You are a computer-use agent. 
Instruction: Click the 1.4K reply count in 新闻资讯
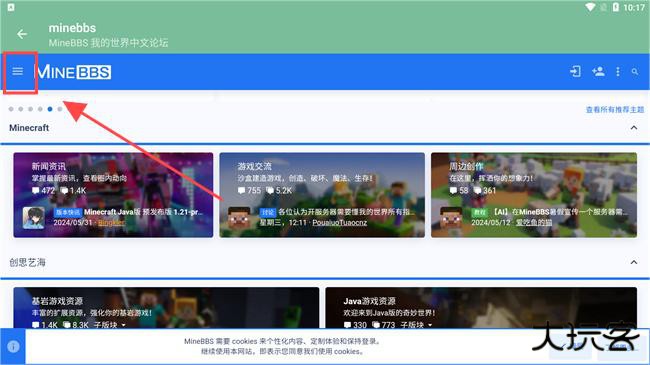pyautogui.click(x=78, y=191)
